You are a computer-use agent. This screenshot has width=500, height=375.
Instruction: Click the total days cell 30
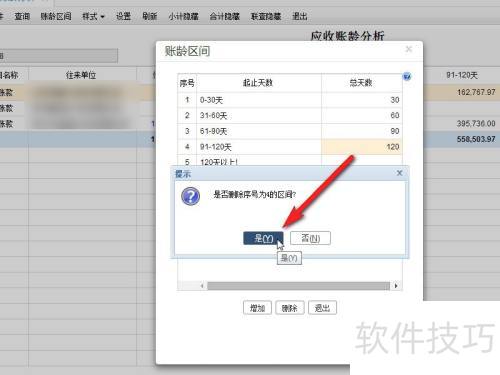coord(362,100)
